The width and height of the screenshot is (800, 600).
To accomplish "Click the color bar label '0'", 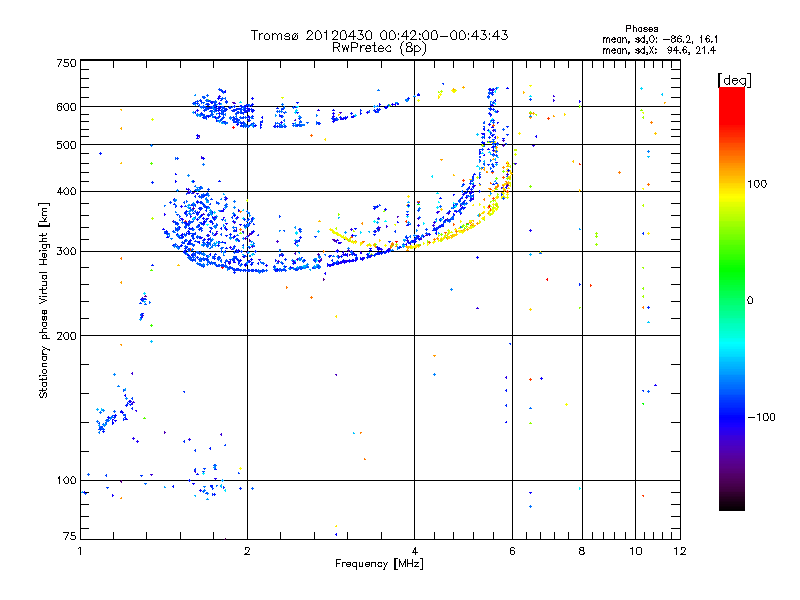I will click(x=750, y=301).
